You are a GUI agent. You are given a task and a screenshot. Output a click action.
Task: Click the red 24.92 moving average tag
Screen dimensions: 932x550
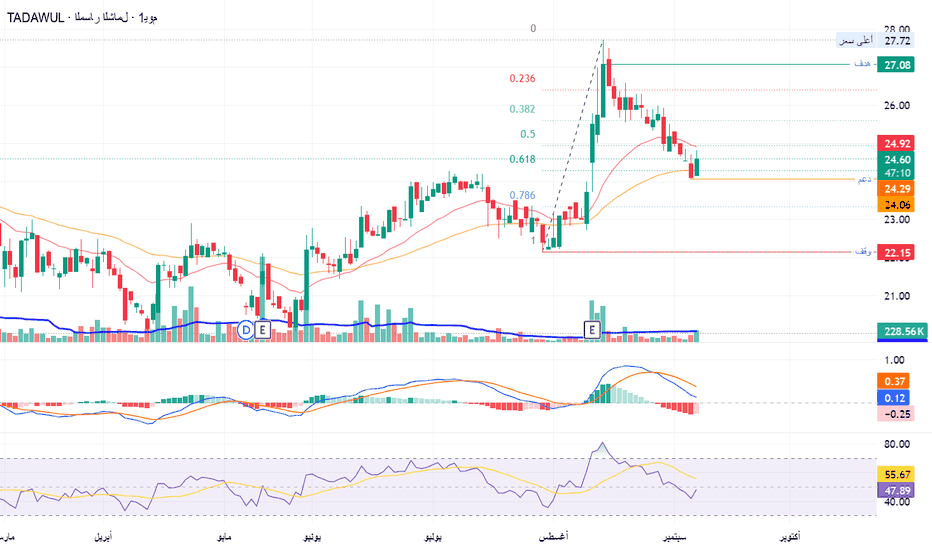pyautogui.click(x=896, y=143)
